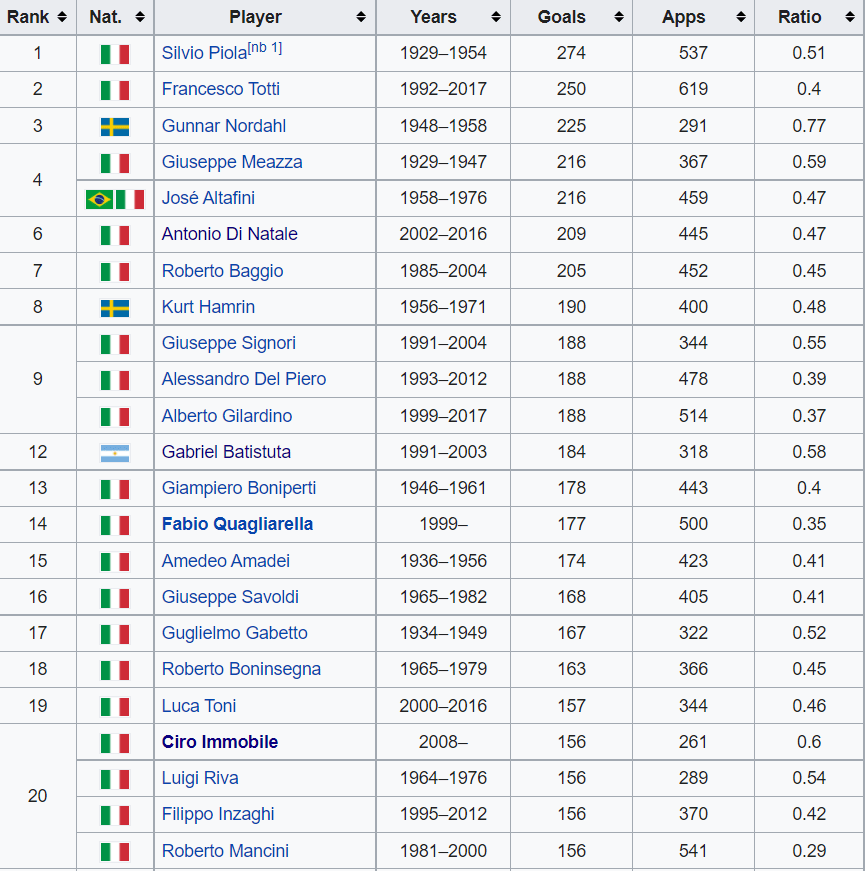The image size is (867, 871).
Task: Sort players by the Apps column
Action: 739,17
